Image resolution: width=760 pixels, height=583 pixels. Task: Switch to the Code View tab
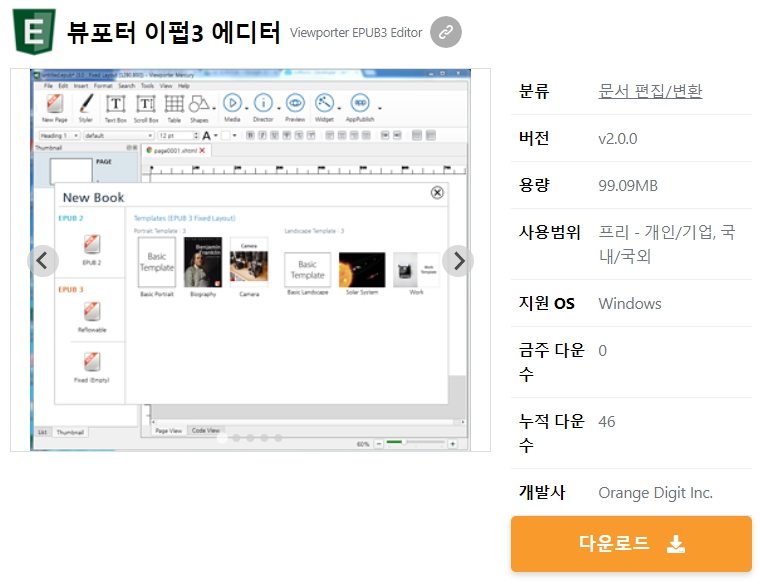point(206,430)
